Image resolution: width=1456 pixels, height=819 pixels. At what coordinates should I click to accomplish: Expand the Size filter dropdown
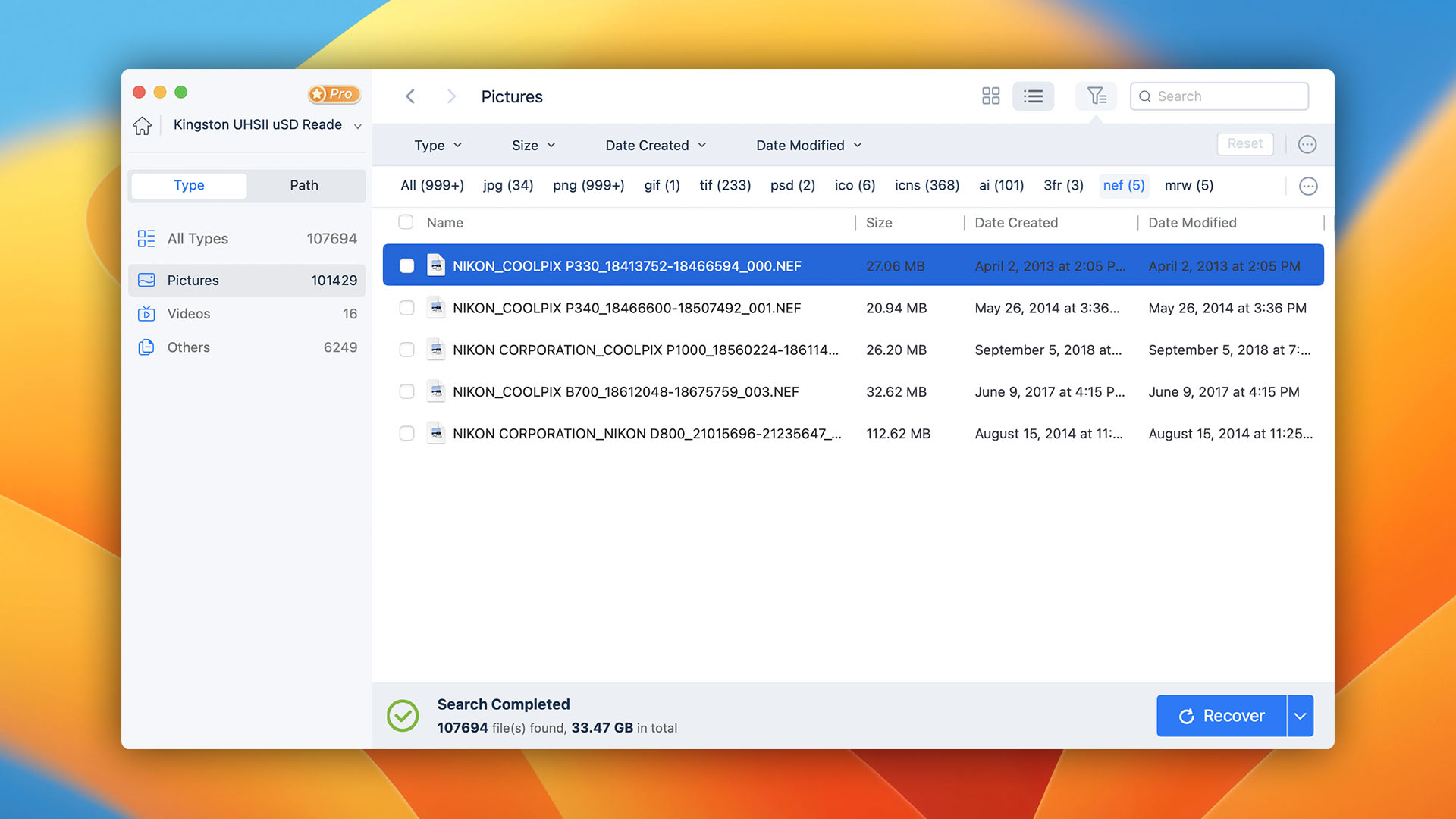pos(534,145)
